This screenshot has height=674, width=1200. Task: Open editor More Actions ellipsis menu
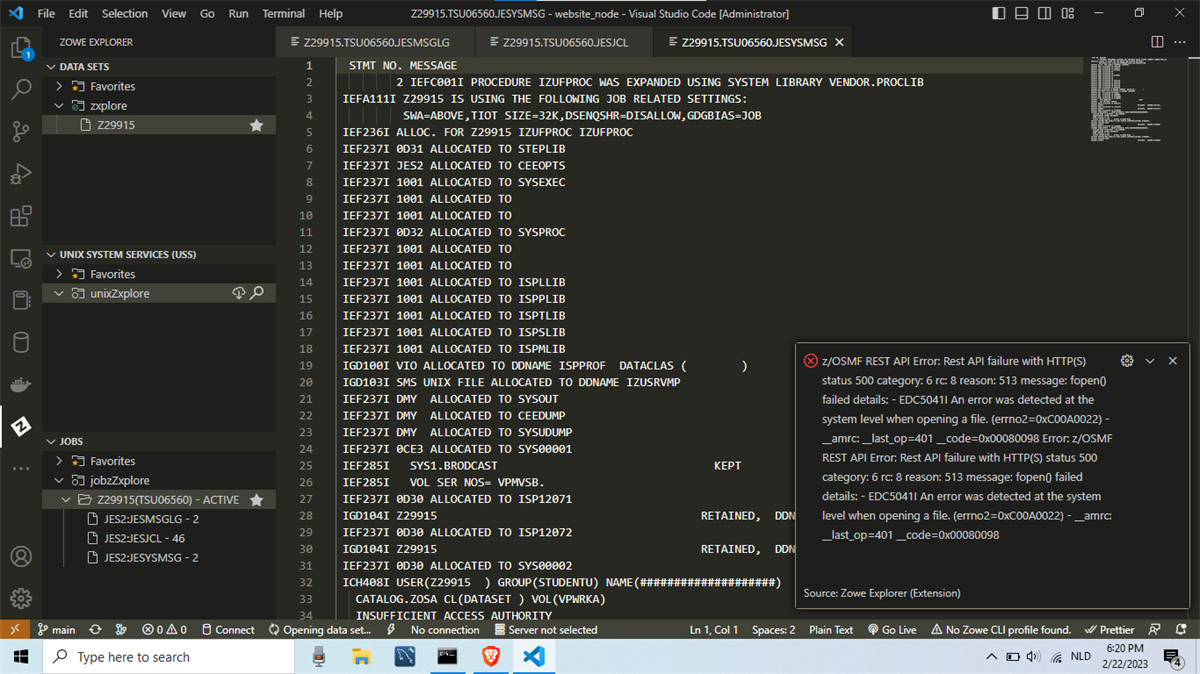tap(1181, 42)
